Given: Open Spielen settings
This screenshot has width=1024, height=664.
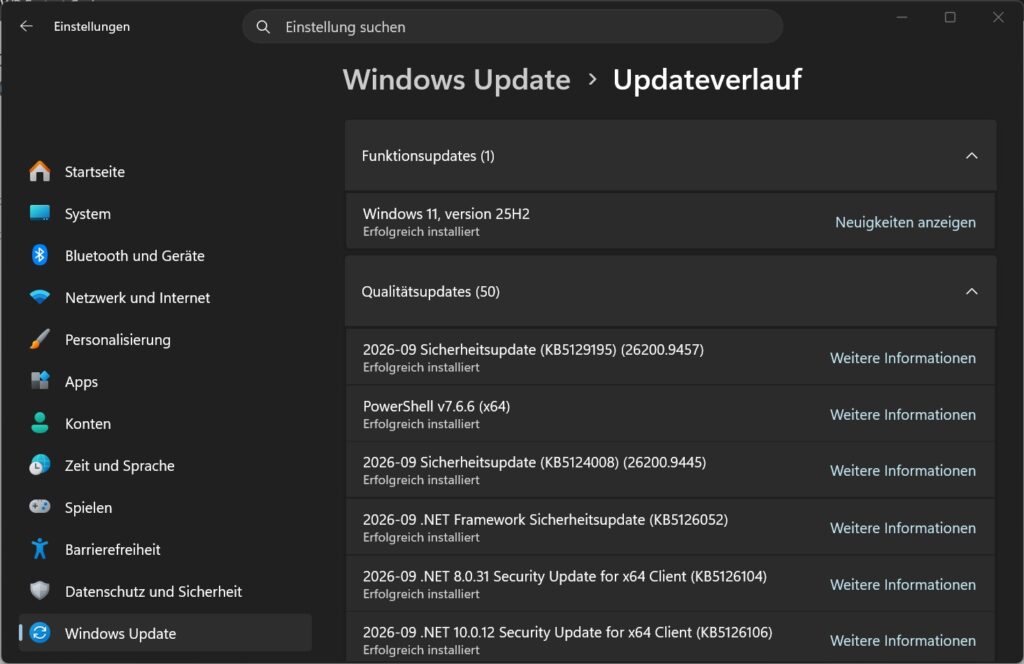Looking at the screenshot, I should click(x=165, y=507).
